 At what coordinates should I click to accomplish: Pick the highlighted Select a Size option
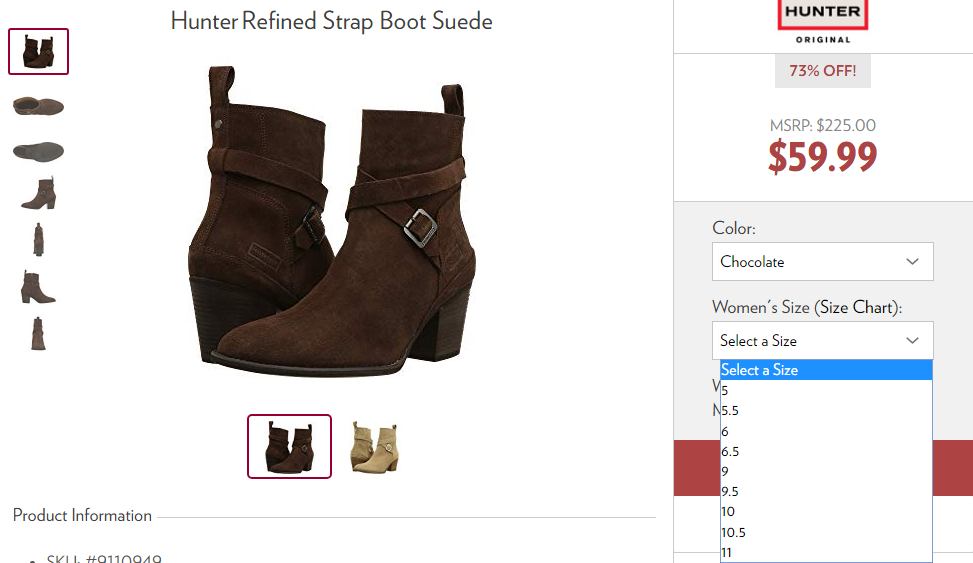point(826,370)
